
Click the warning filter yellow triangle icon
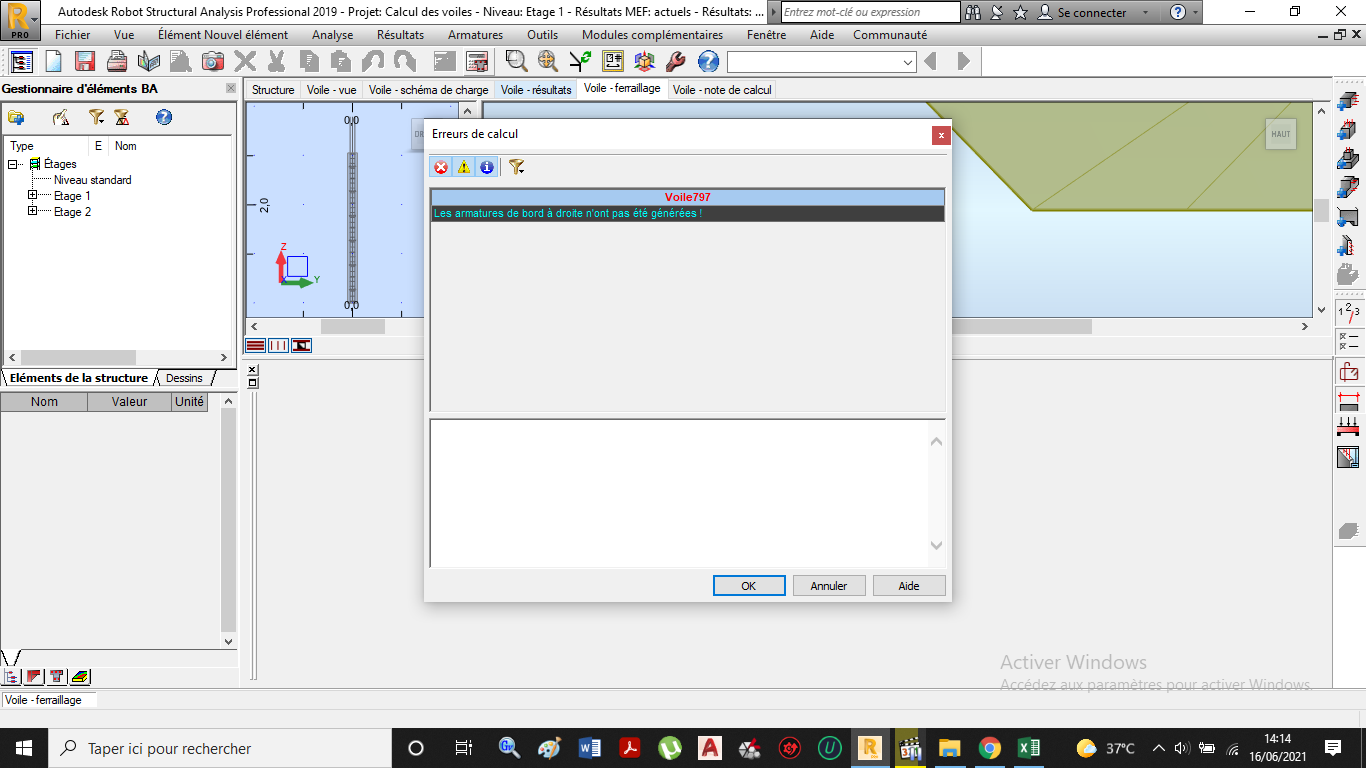pos(464,167)
